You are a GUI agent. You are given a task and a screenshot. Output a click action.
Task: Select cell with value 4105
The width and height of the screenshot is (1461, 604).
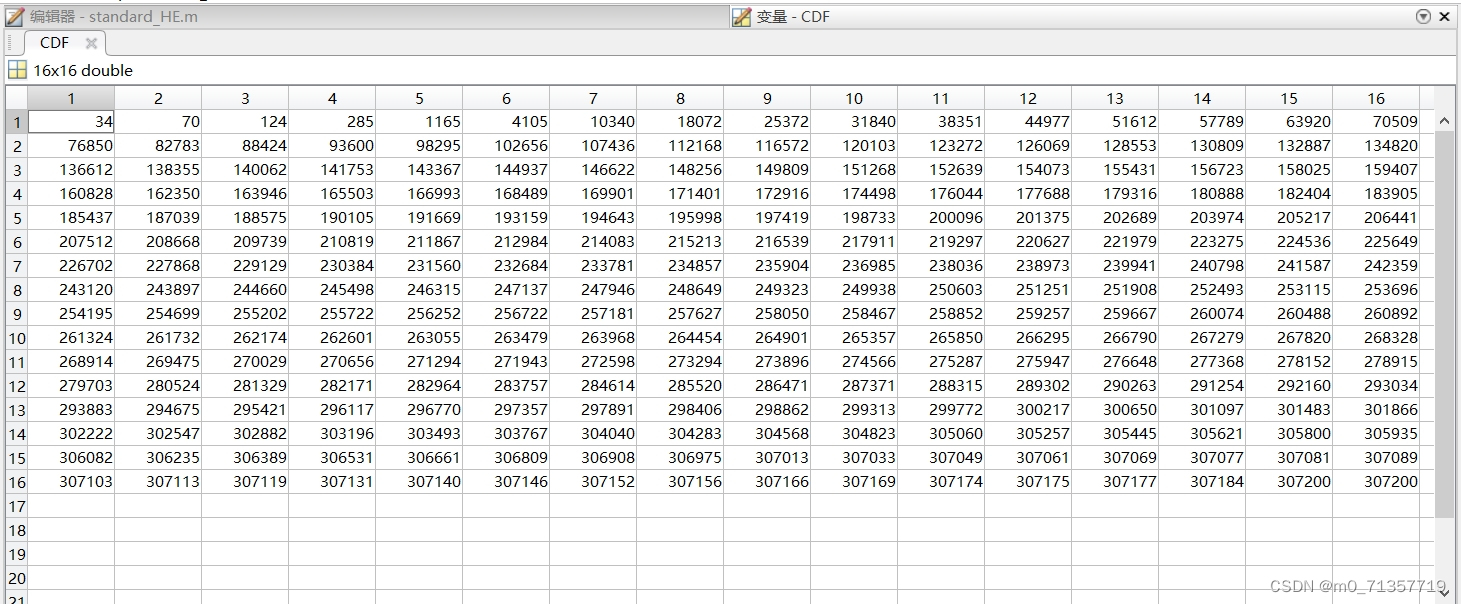506,121
